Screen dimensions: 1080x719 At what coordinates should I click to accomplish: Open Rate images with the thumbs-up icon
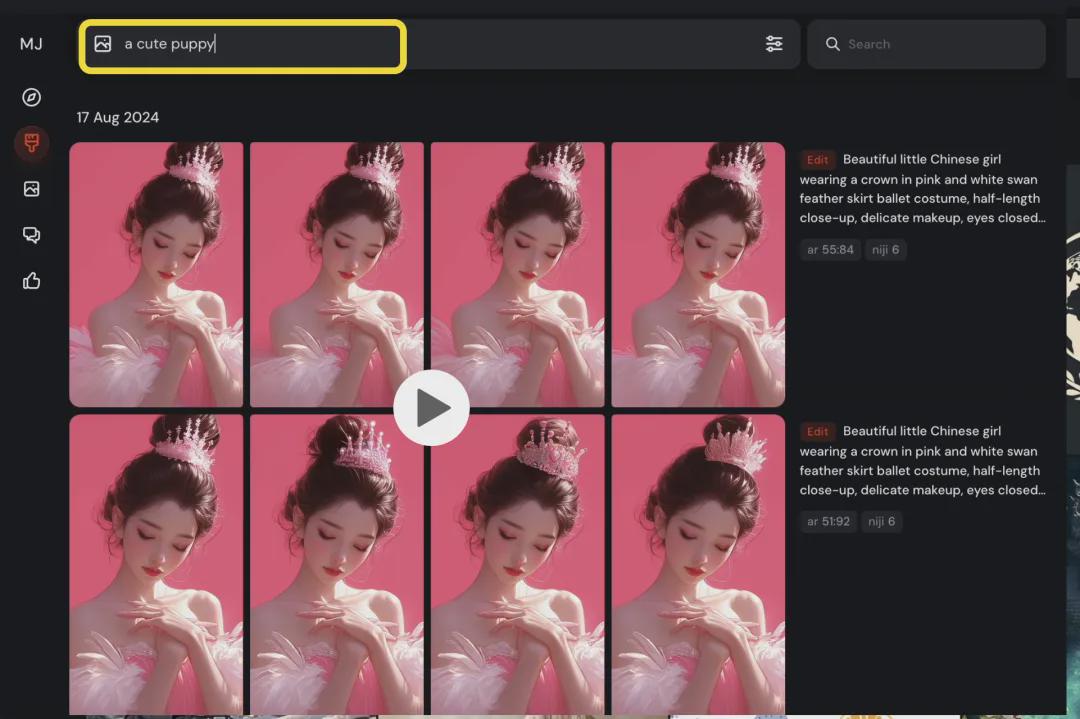click(x=30, y=281)
